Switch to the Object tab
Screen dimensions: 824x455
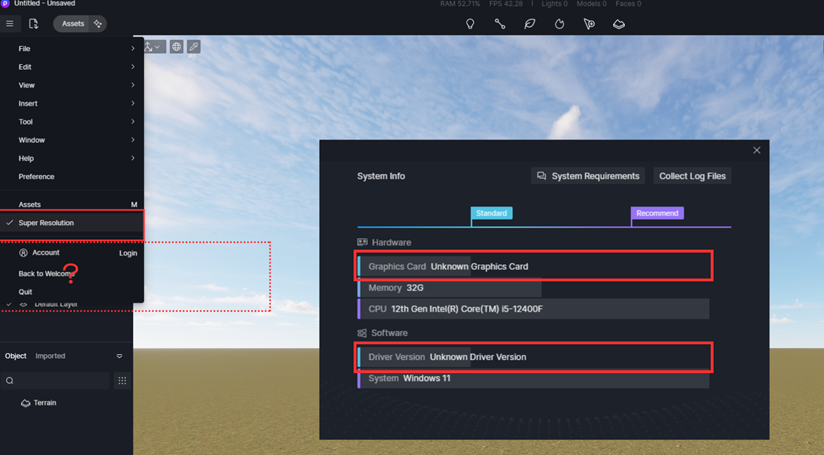click(x=16, y=356)
